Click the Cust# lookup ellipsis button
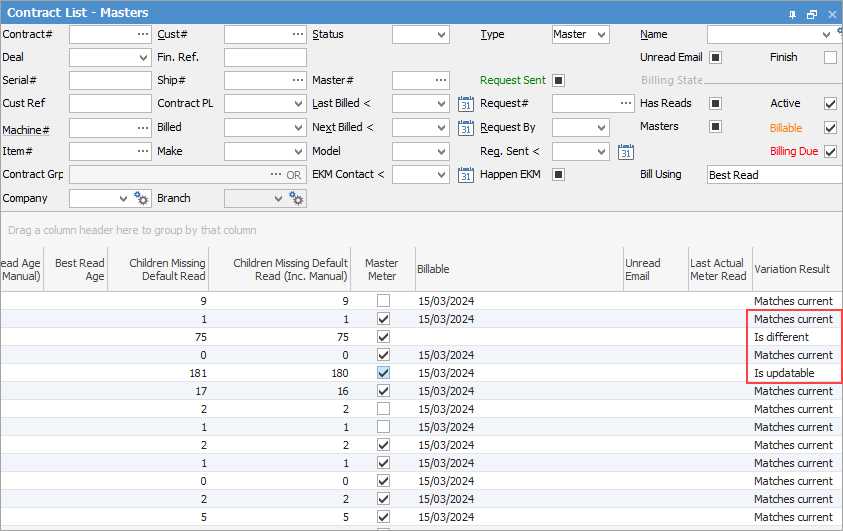Screen dimensions: 843x531 297,34
